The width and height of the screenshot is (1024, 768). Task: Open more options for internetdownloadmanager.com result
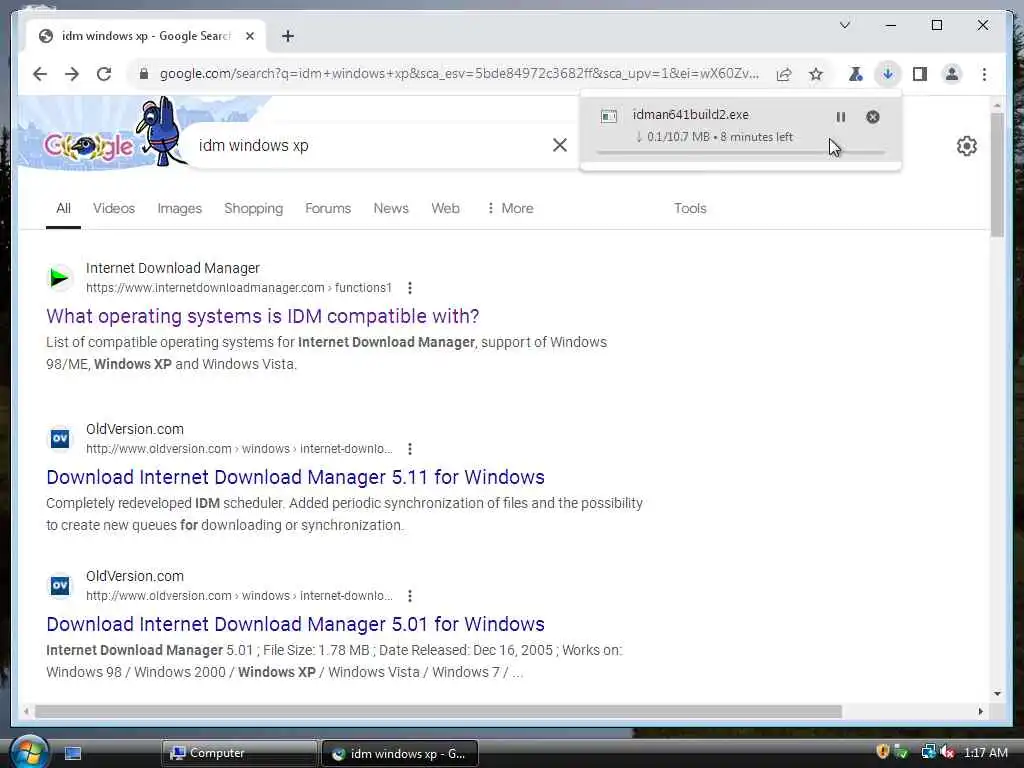[409, 288]
